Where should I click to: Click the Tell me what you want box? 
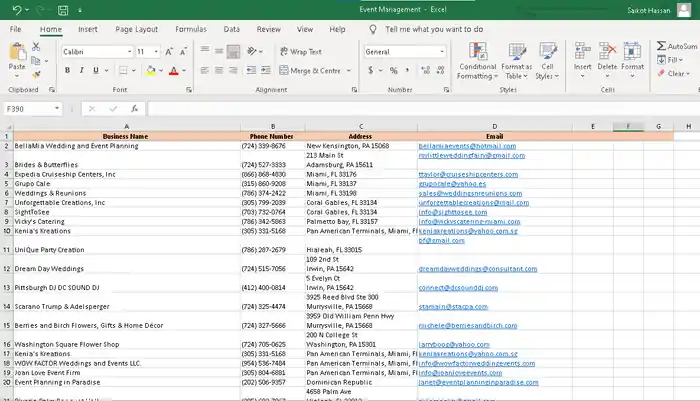434,29
